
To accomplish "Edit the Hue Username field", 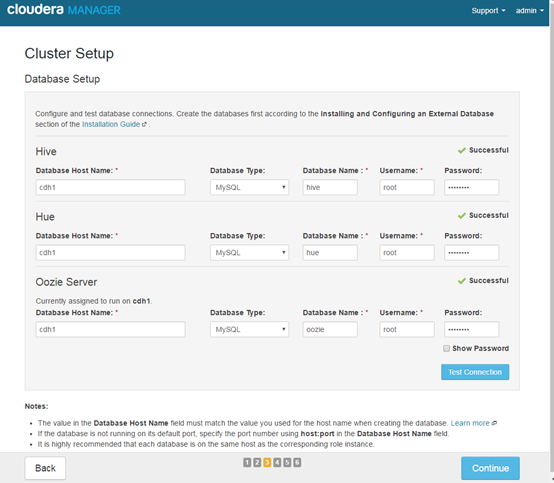I will coord(407,253).
